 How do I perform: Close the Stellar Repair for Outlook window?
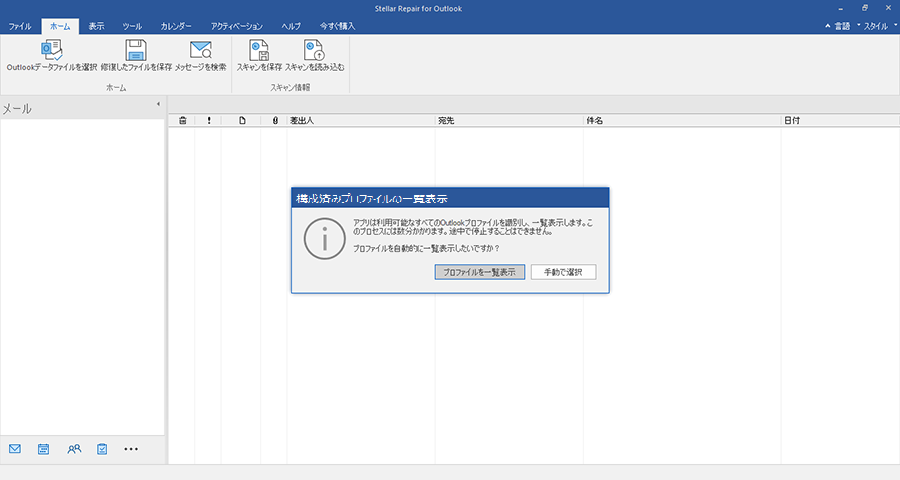tap(889, 9)
